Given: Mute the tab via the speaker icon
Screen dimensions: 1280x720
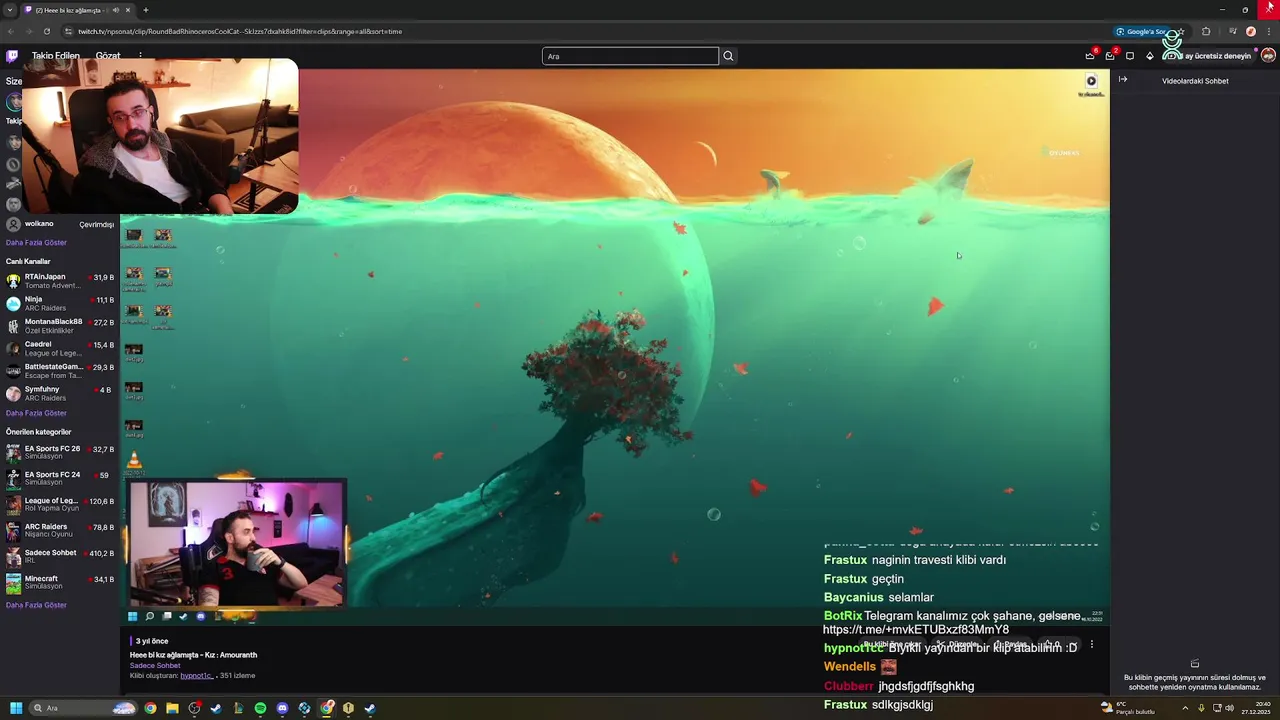Looking at the screenshot, I should 116,10.
